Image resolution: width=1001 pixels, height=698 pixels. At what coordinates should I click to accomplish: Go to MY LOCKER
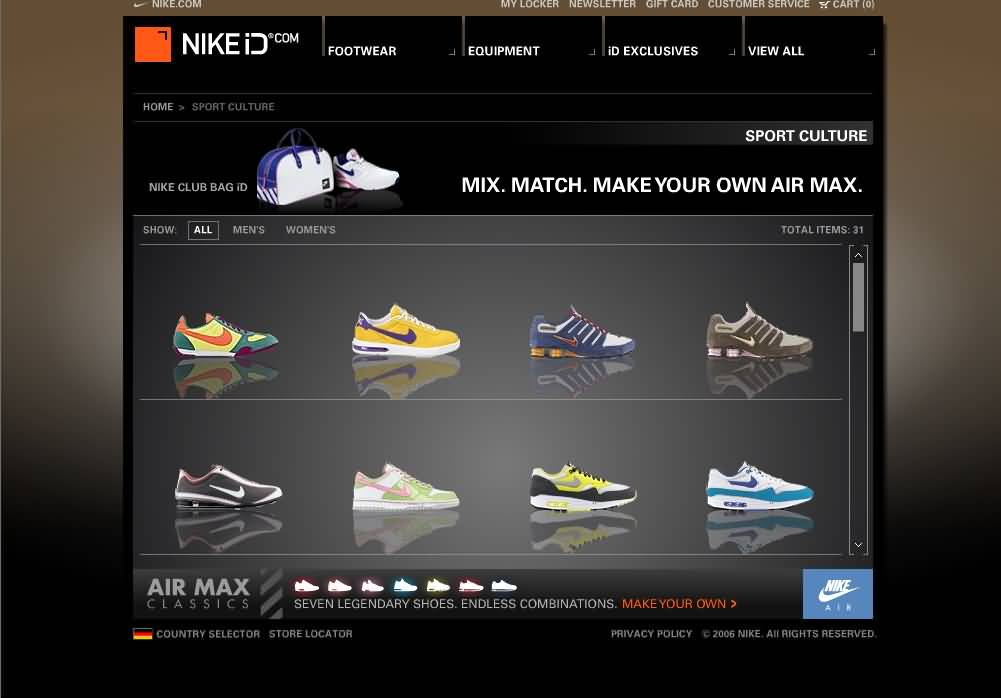[529, 5]
